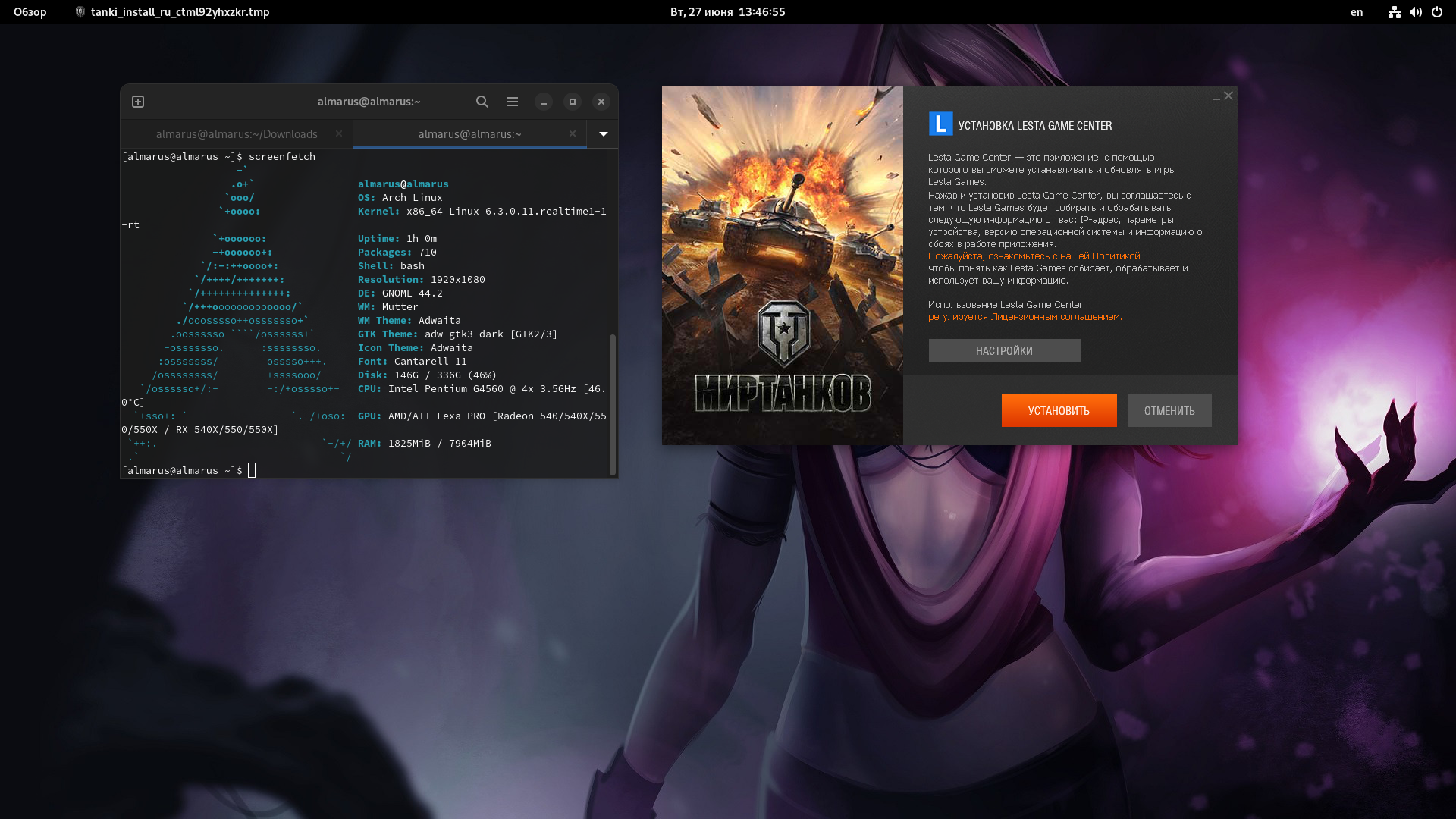The image size is (1456, 819).
Task: Open the Обзор activities overview
Action: 30,12
